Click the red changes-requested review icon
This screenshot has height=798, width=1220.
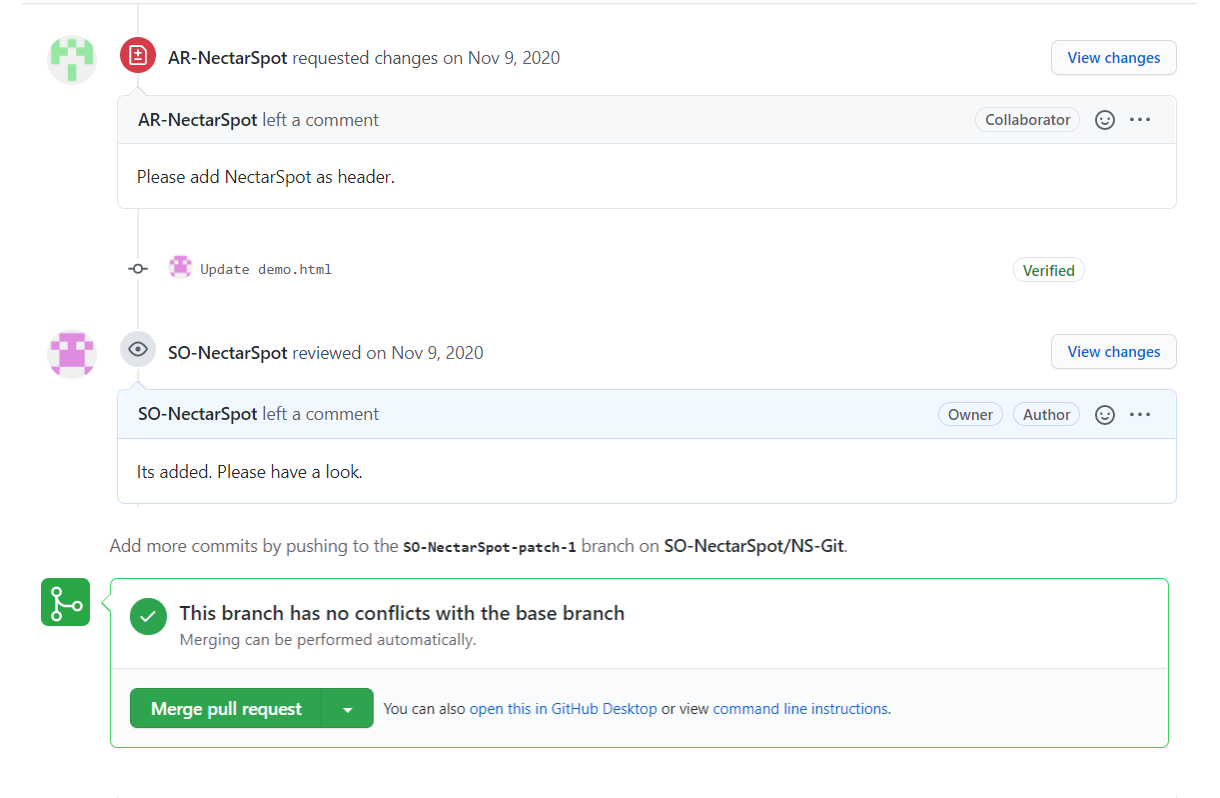click(138, 55)
